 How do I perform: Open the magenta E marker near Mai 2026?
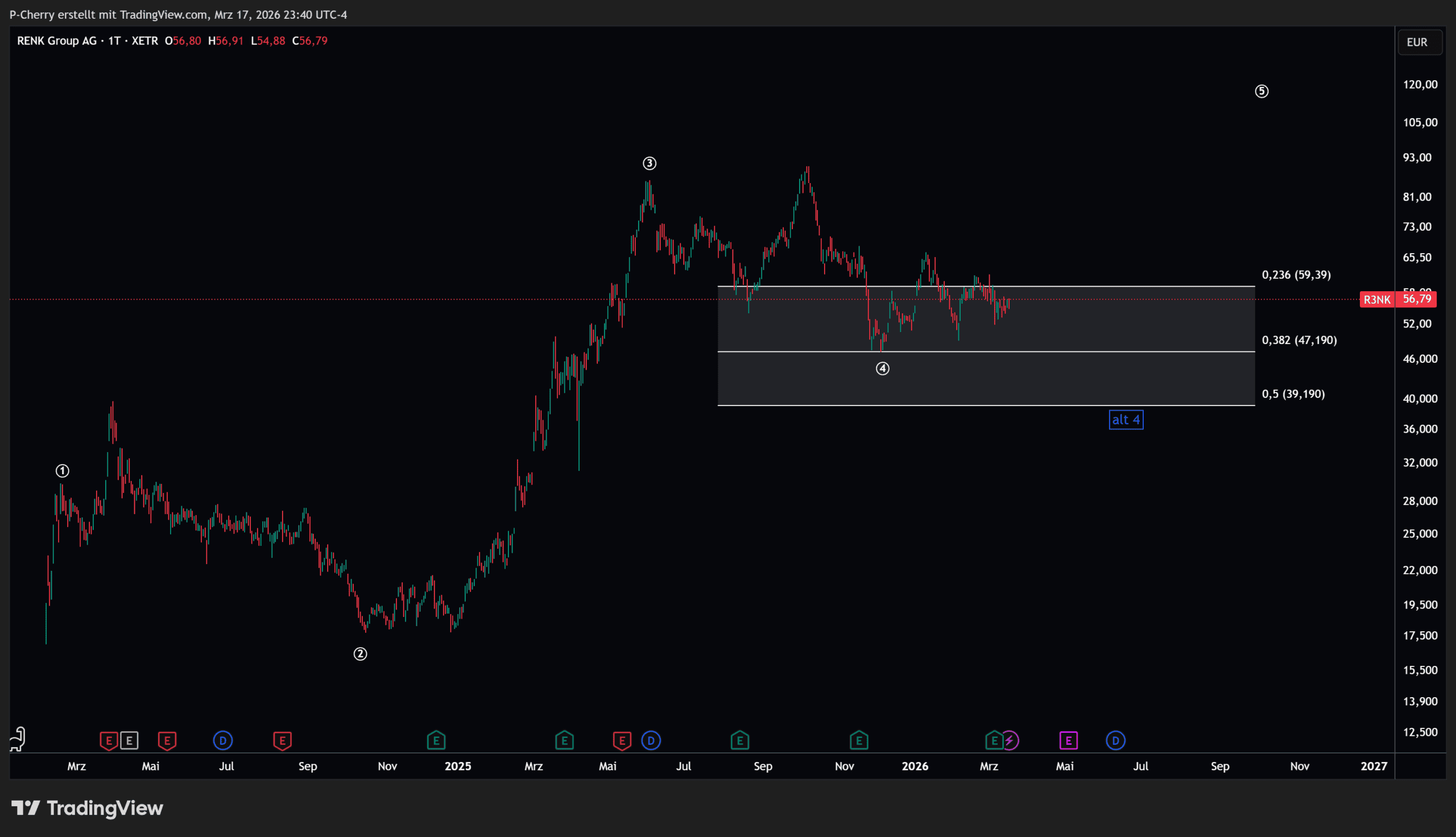coord(1068,740)
